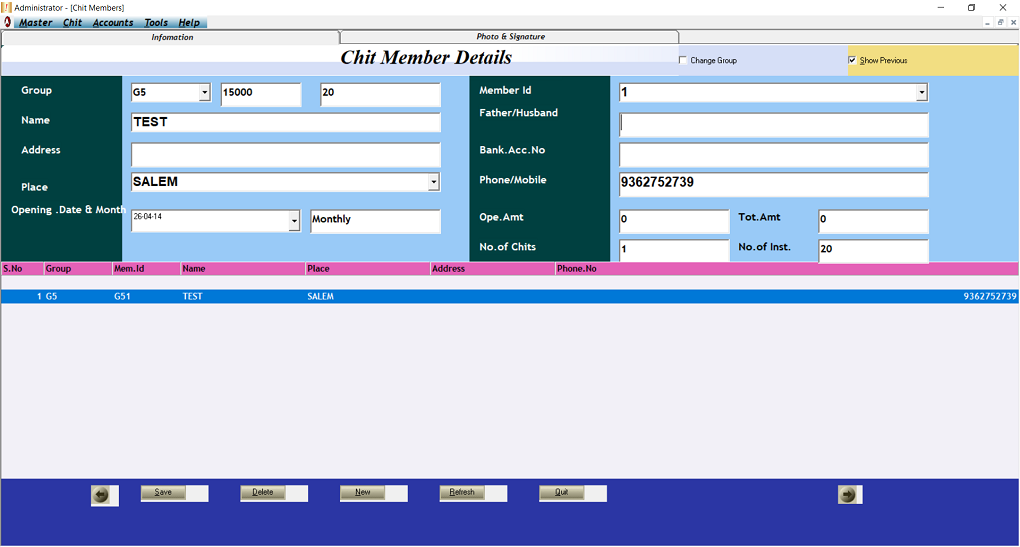Close the inner Chit Members window
This screenshot has width=1020, height=547.
[x=1012, y=22]
